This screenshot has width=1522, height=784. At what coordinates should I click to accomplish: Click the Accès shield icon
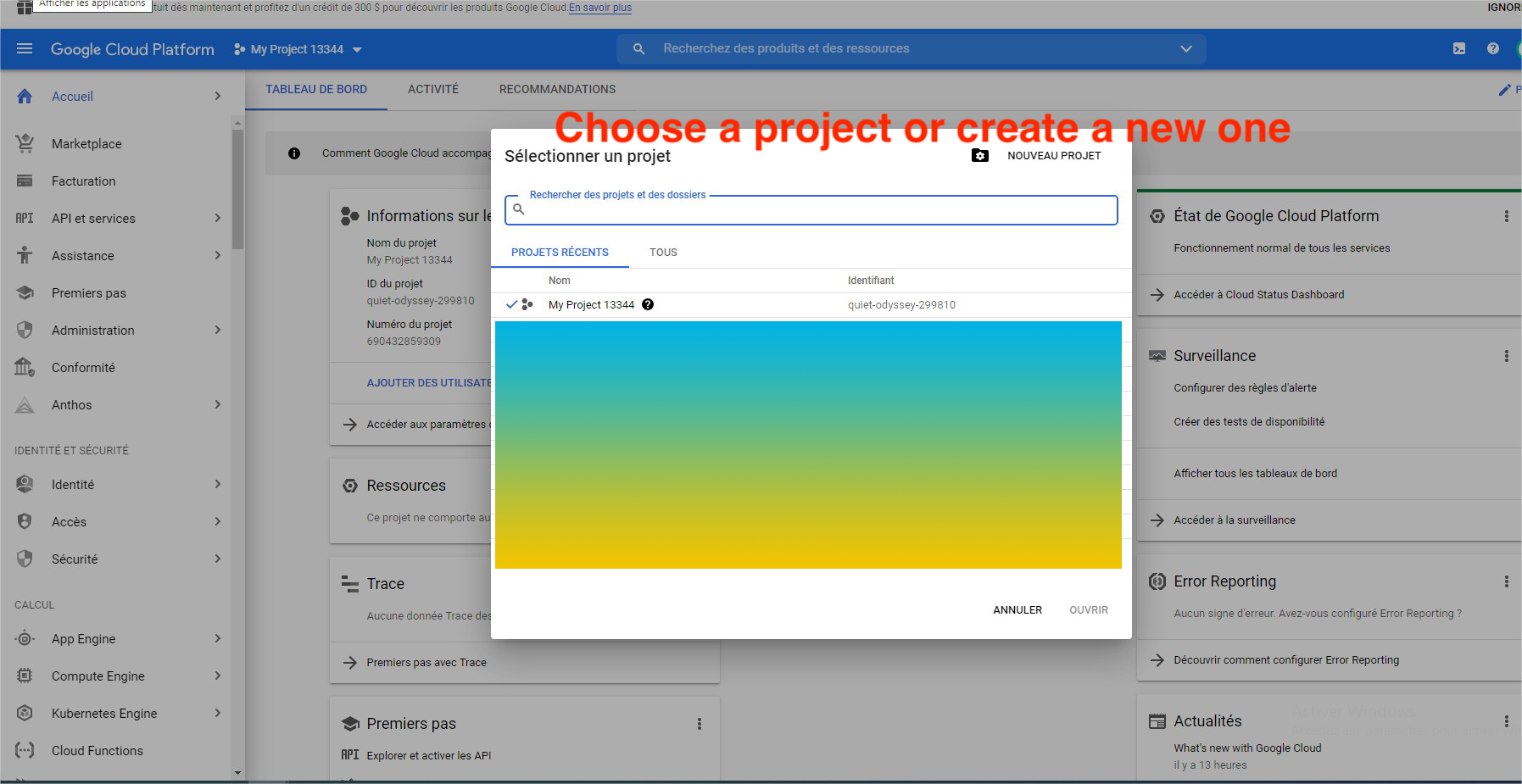(x=25, y=522)
